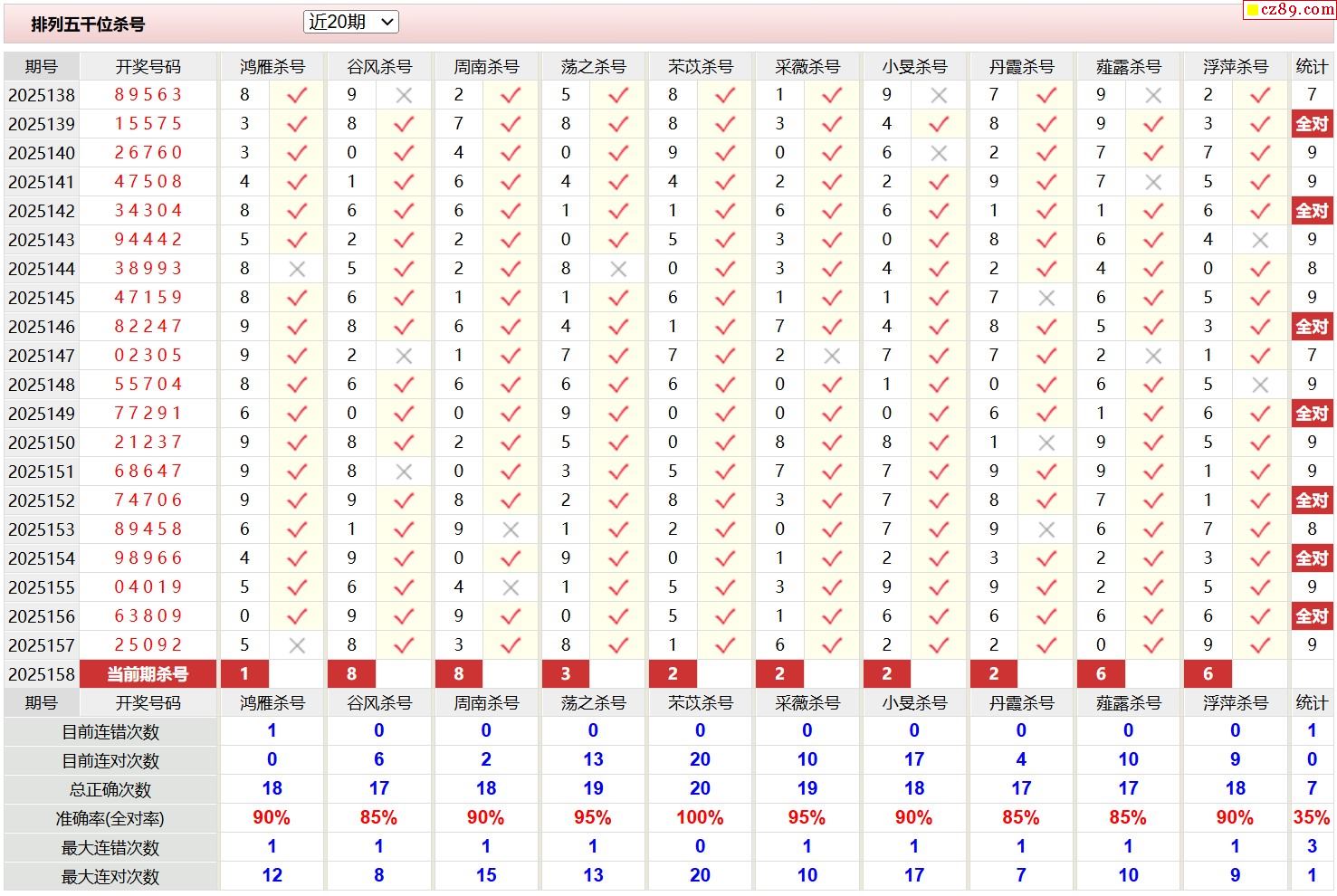Click 周南杀号 cross mark in row 2025153
Image resolution: width=1337 pixels, height=896 pixels.
[511, 529]
